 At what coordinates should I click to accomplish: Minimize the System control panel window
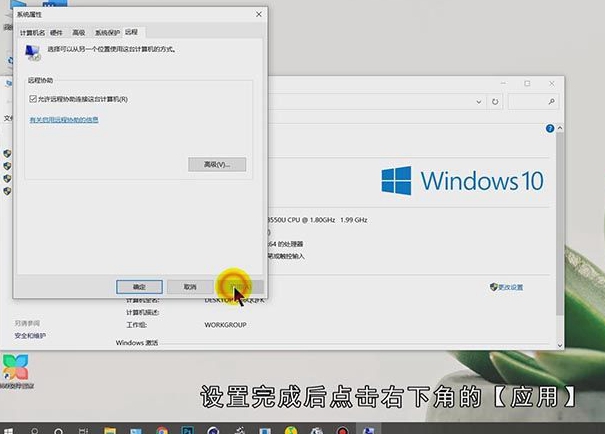click(503, 83)
